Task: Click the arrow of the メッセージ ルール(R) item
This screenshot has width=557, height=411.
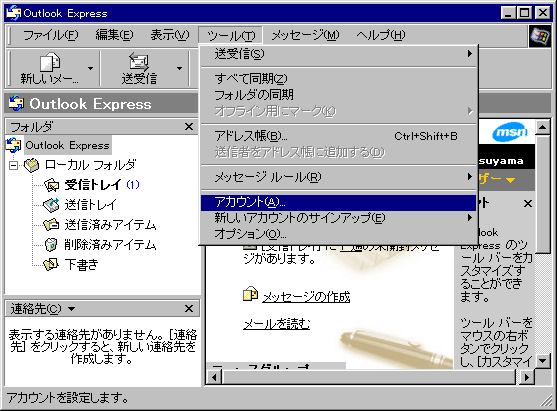Action: click(x=470, y=177)
